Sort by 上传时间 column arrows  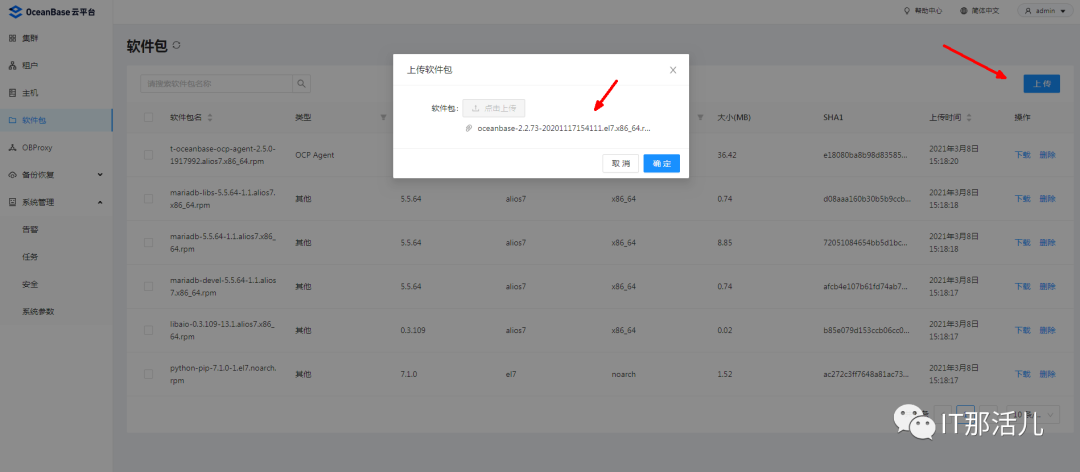coord(969,118)
